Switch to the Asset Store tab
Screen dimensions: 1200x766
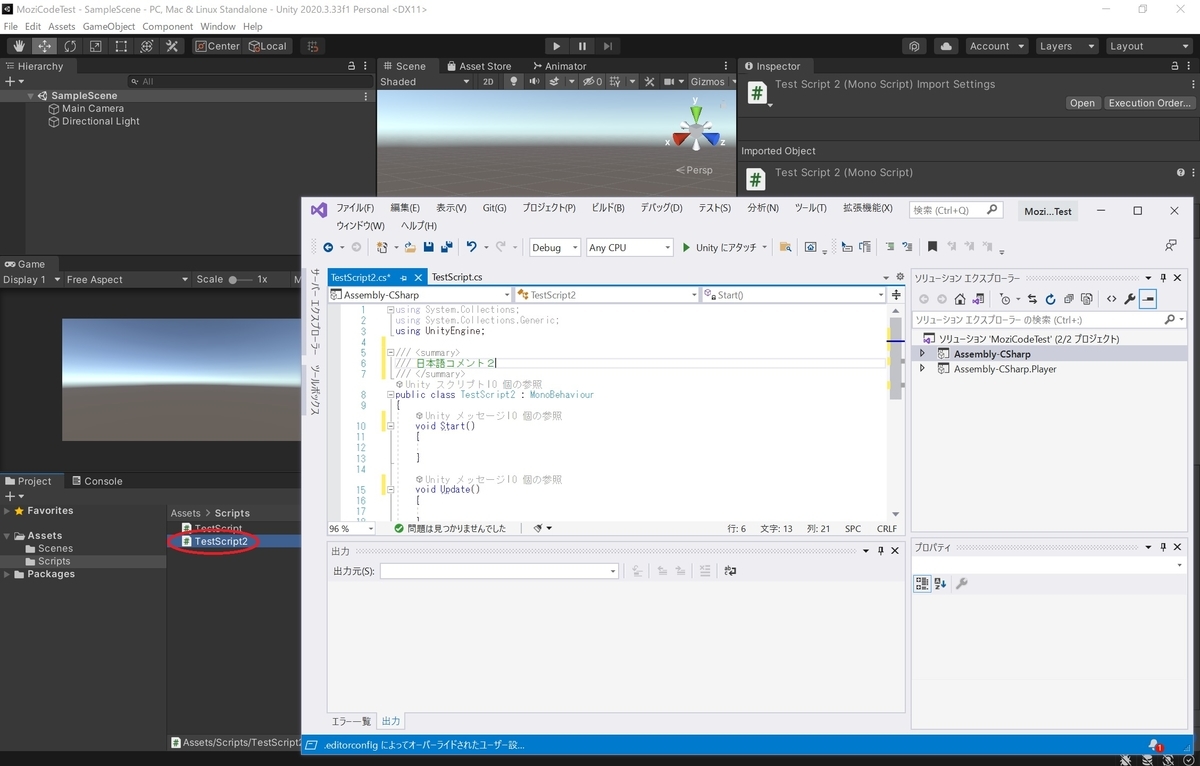pyautogui.click(x=478, y=66)
